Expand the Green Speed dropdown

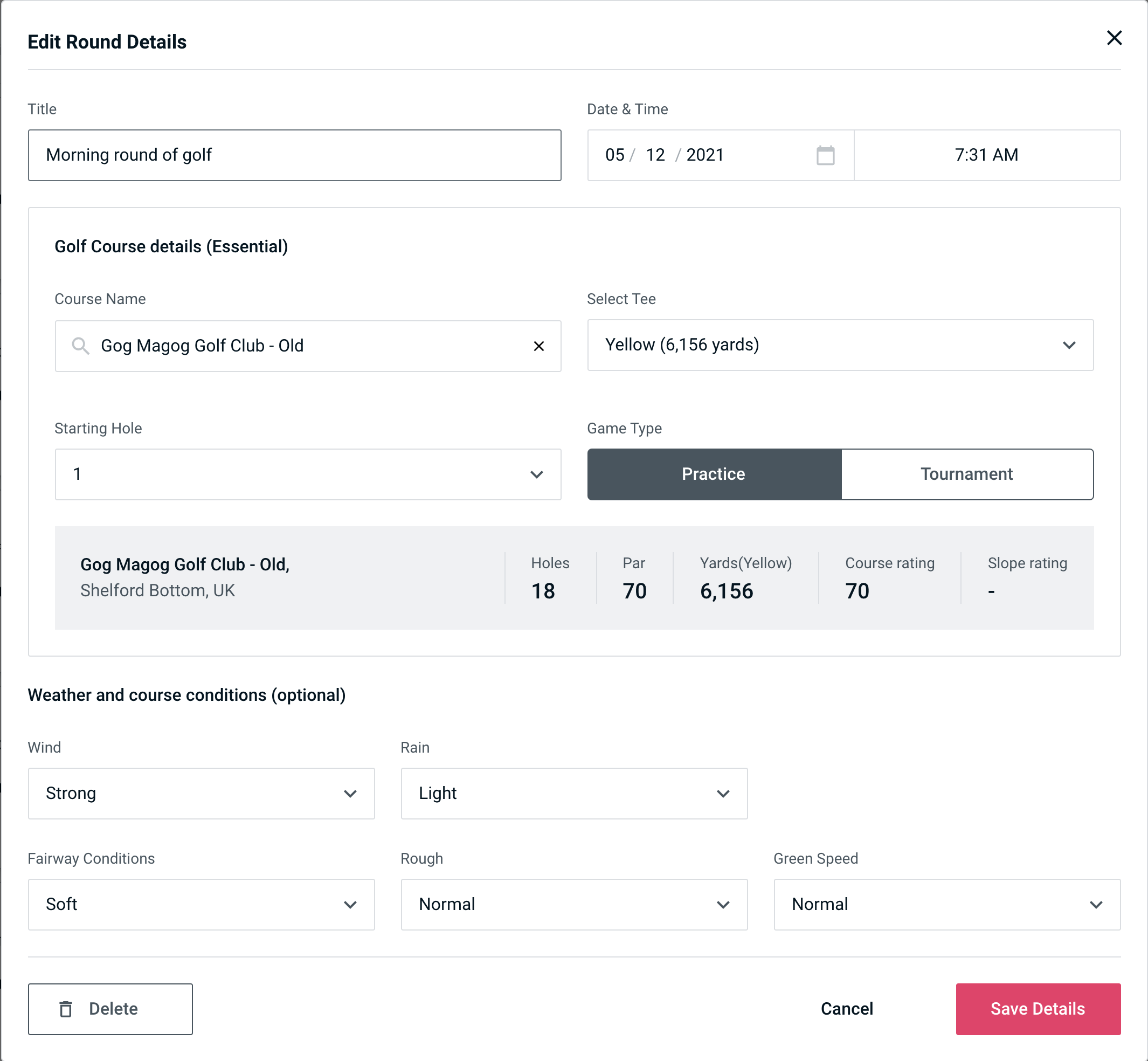pos(946,904)
